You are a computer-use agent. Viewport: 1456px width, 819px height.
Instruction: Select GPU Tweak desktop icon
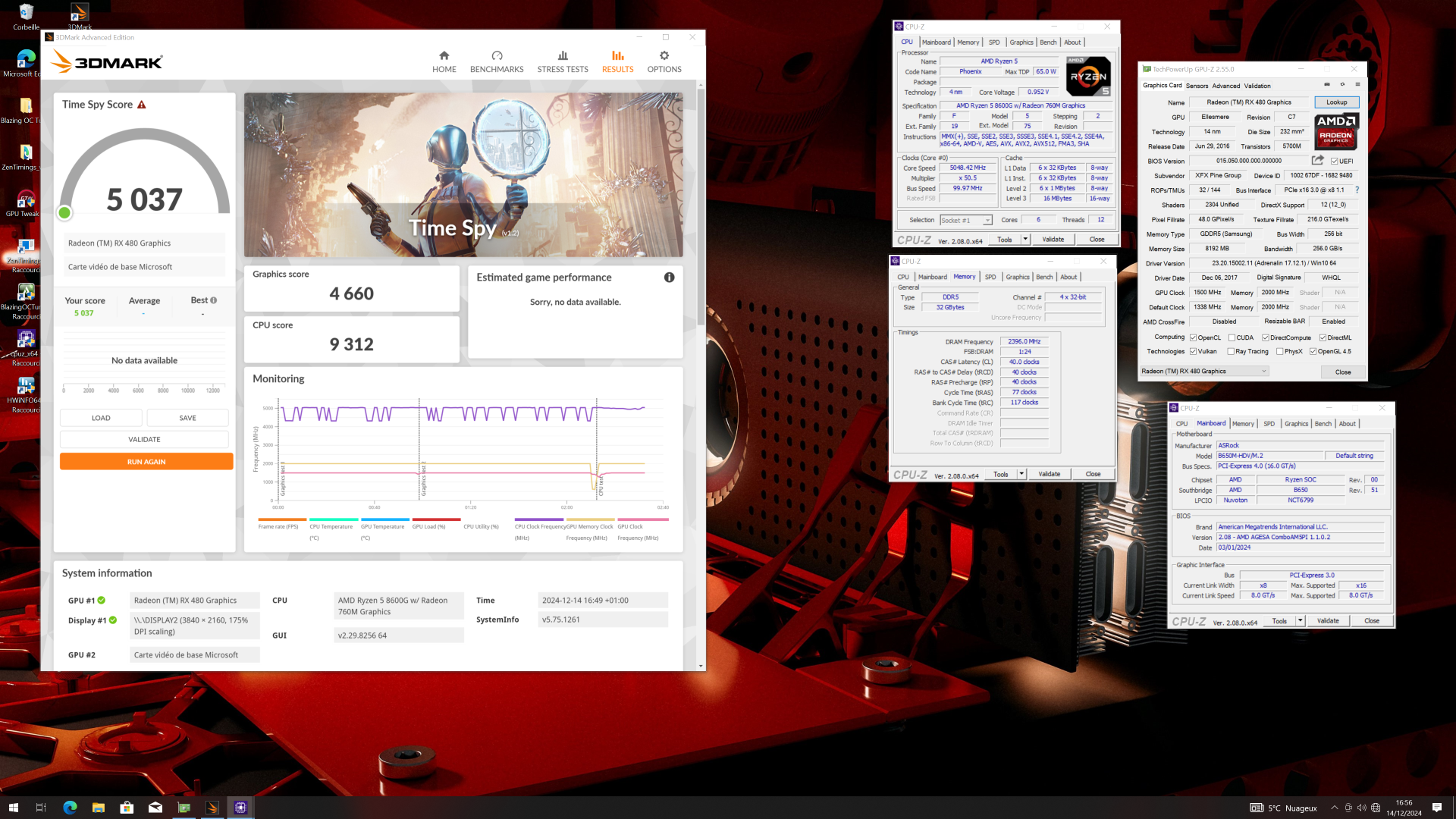pyautogui.click(x=26, y=204)
